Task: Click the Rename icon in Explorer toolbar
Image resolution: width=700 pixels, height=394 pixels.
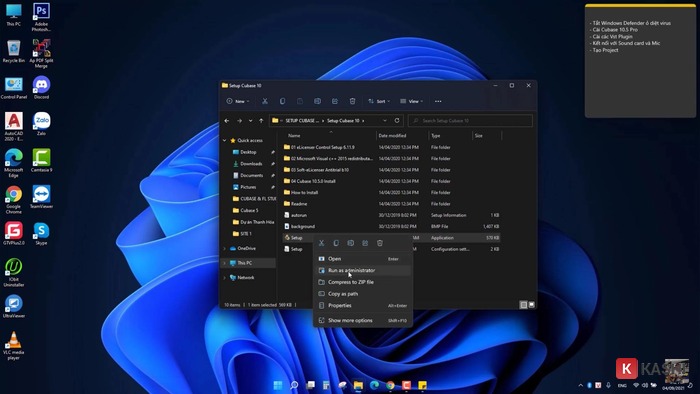Action: click(x=317, y=101)
